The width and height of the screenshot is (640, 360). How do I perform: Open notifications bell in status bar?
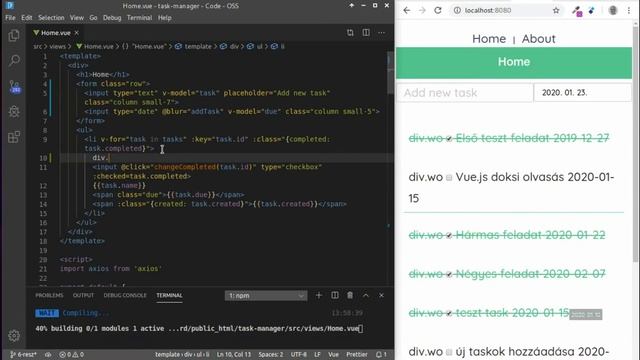click(x=381, y=354)
